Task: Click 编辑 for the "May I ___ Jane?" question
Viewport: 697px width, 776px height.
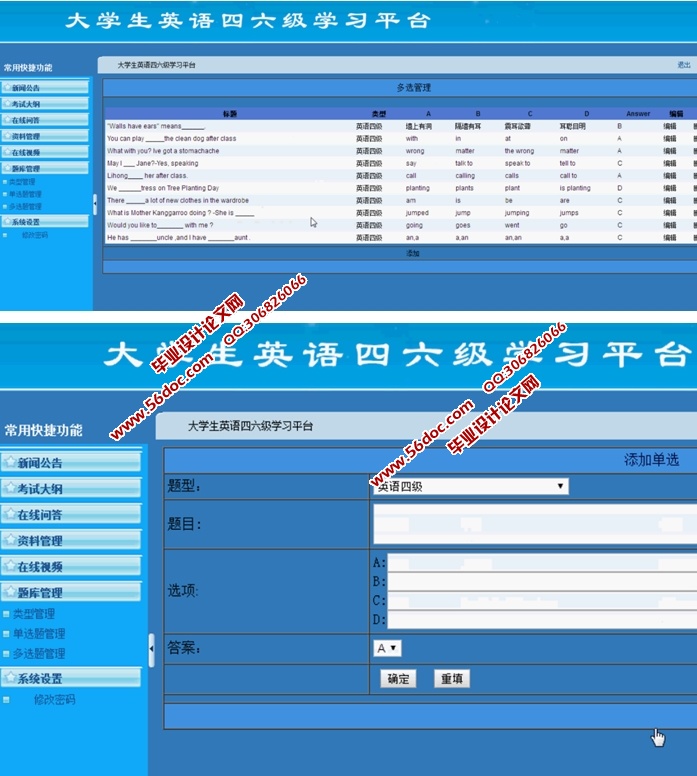Action: coord(670,163)
